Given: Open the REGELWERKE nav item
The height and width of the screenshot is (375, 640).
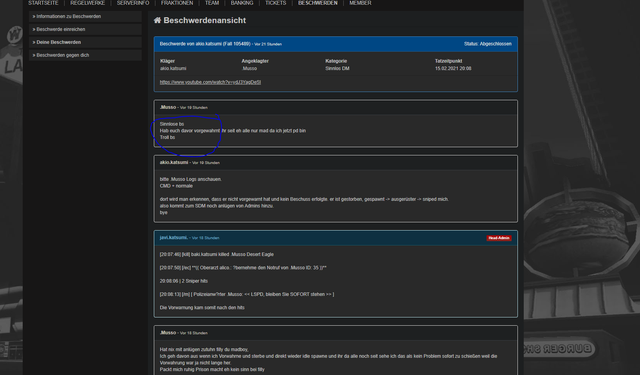Looking at the screenshot, I should (87, 3).
